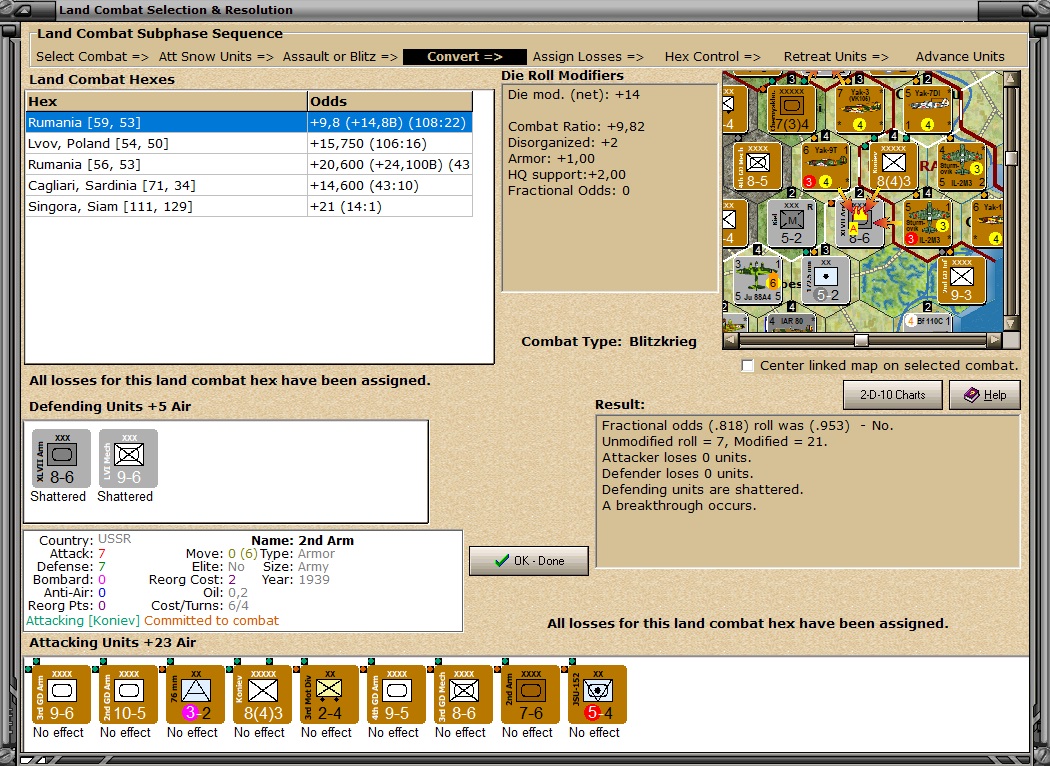Viewport: 1050px width, 766px height.
Task: Click the +15,750 (106:16) odds cell
Action: 390,143
